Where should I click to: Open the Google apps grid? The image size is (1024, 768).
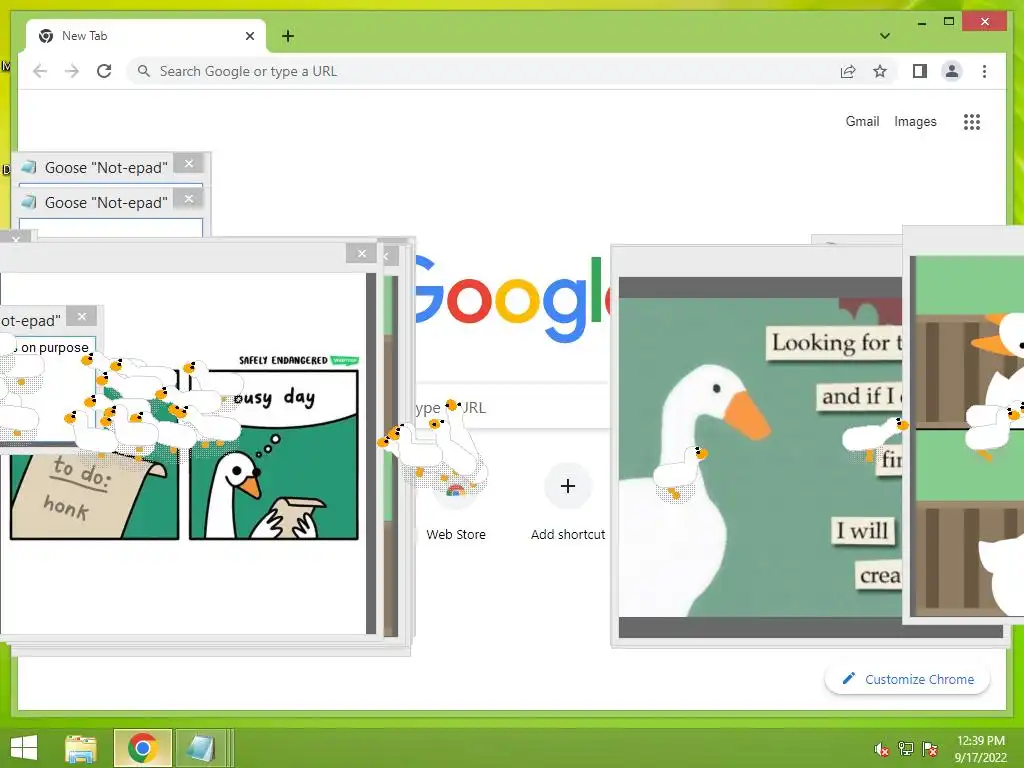click(972, 121)
